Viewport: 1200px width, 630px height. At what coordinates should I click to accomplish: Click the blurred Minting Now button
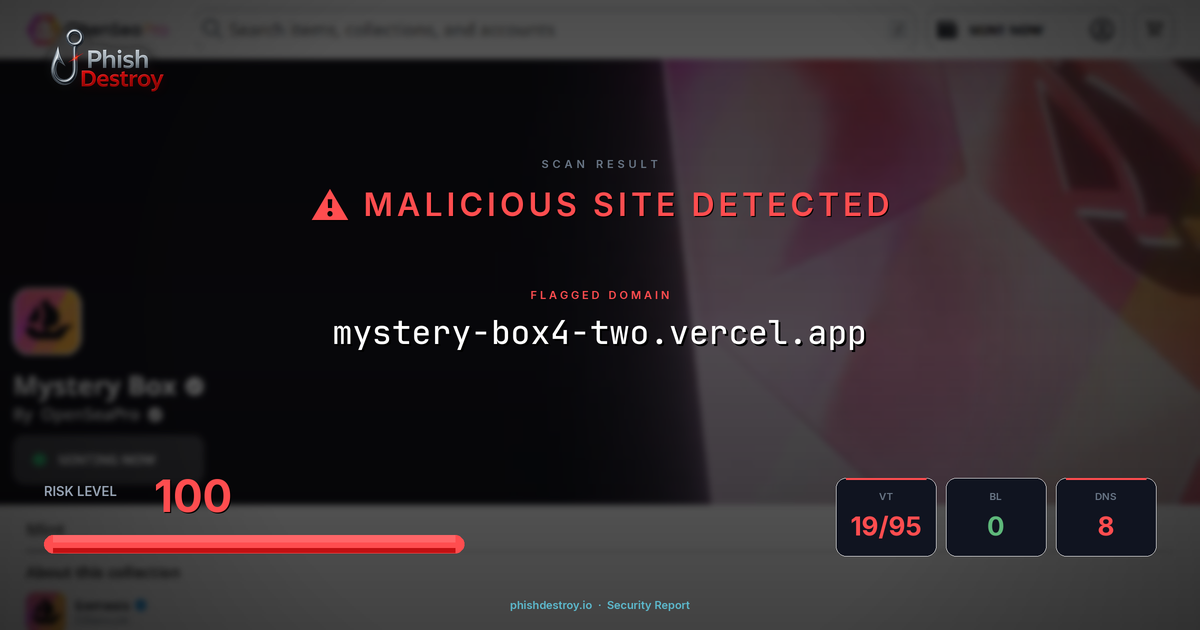coord(109,460)
